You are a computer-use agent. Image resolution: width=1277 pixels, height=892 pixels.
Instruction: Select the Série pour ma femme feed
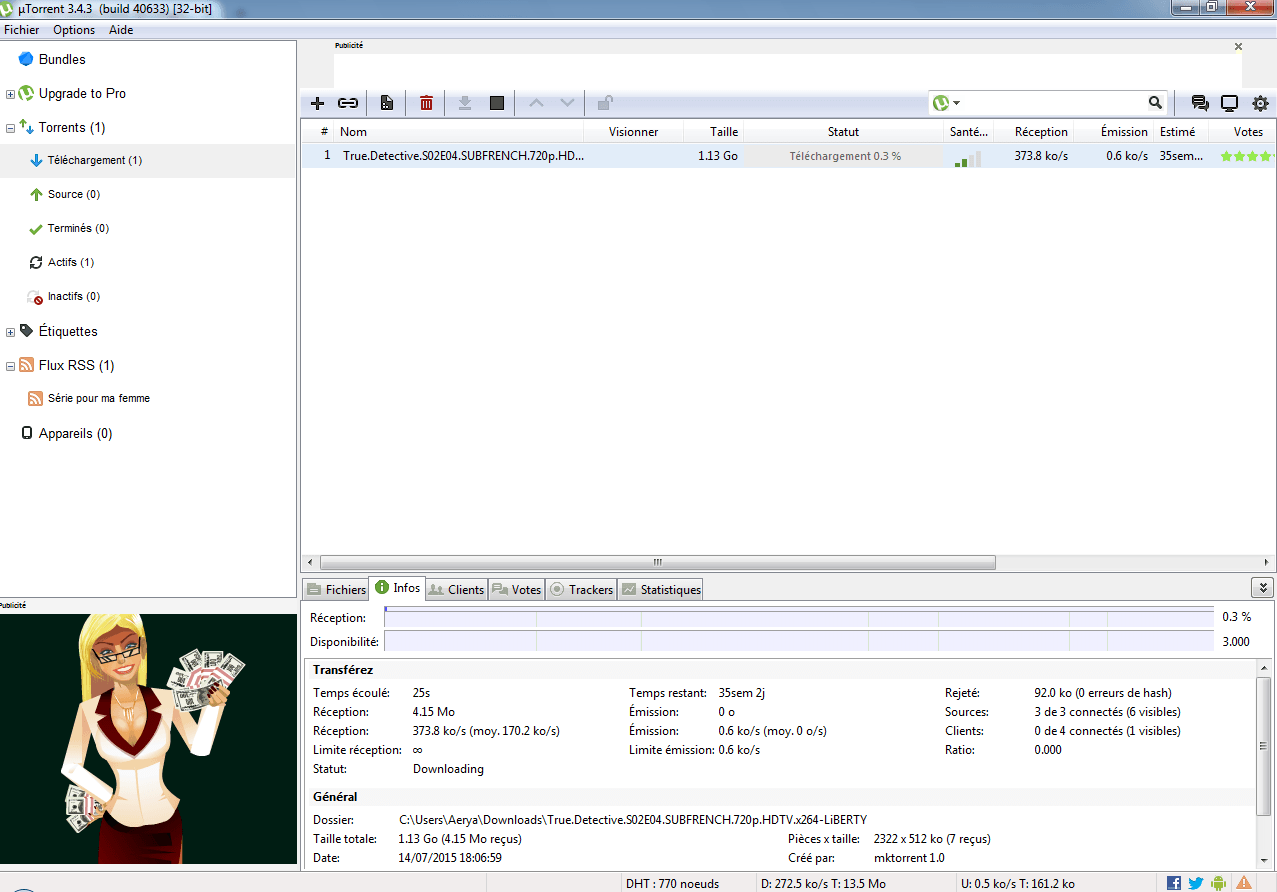point(99,399)
